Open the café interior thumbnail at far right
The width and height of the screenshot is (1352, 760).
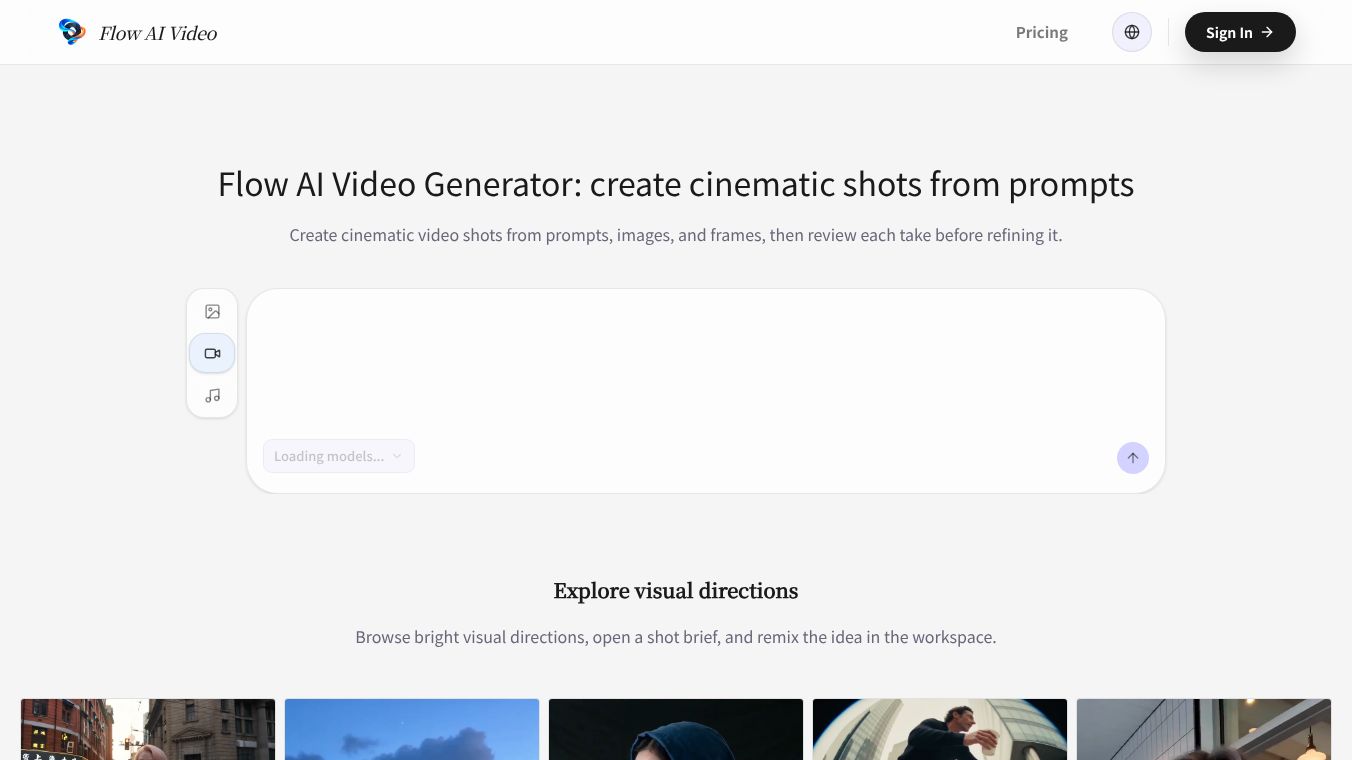coord(1204,729)
